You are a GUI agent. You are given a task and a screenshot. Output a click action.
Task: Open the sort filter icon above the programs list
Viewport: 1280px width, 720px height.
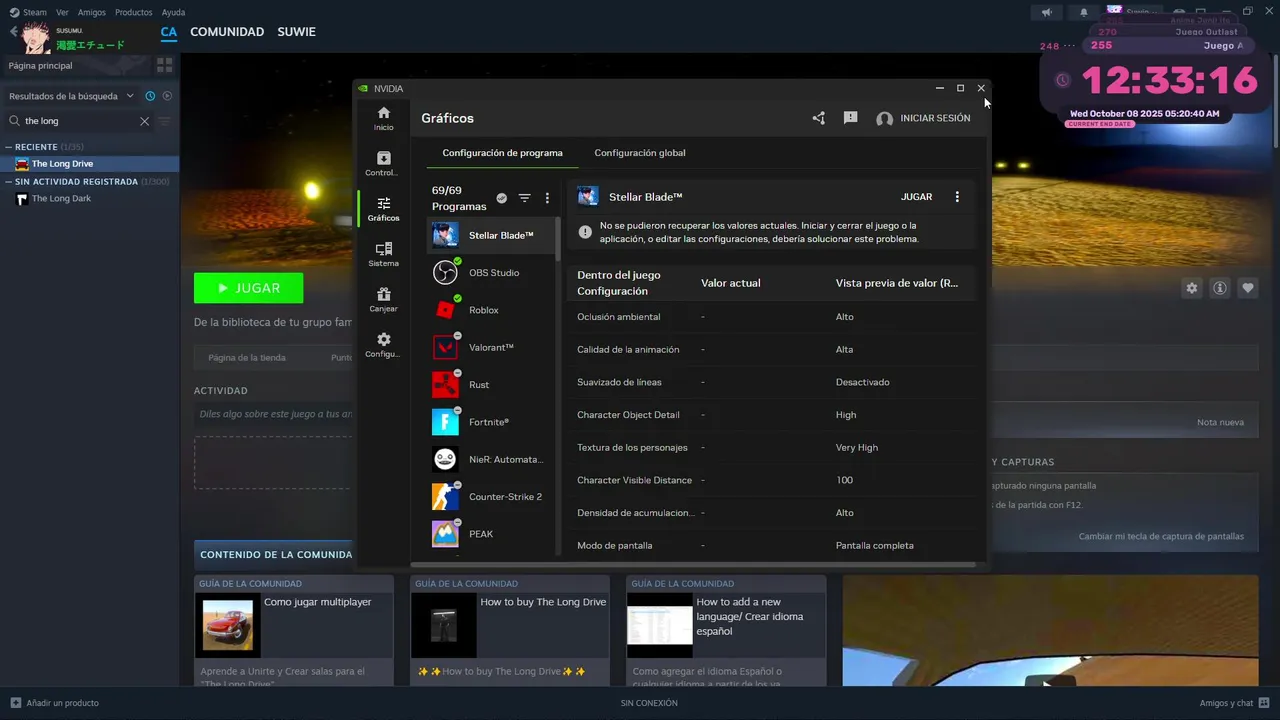pyautogui.click(x=524, y=198)
